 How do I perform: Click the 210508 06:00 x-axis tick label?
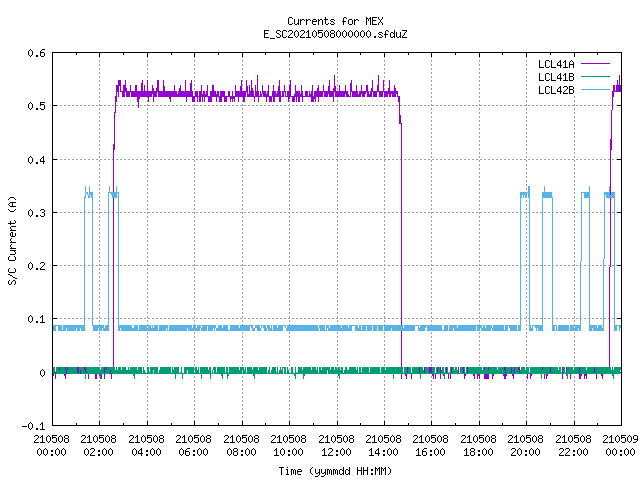(193, 445)
